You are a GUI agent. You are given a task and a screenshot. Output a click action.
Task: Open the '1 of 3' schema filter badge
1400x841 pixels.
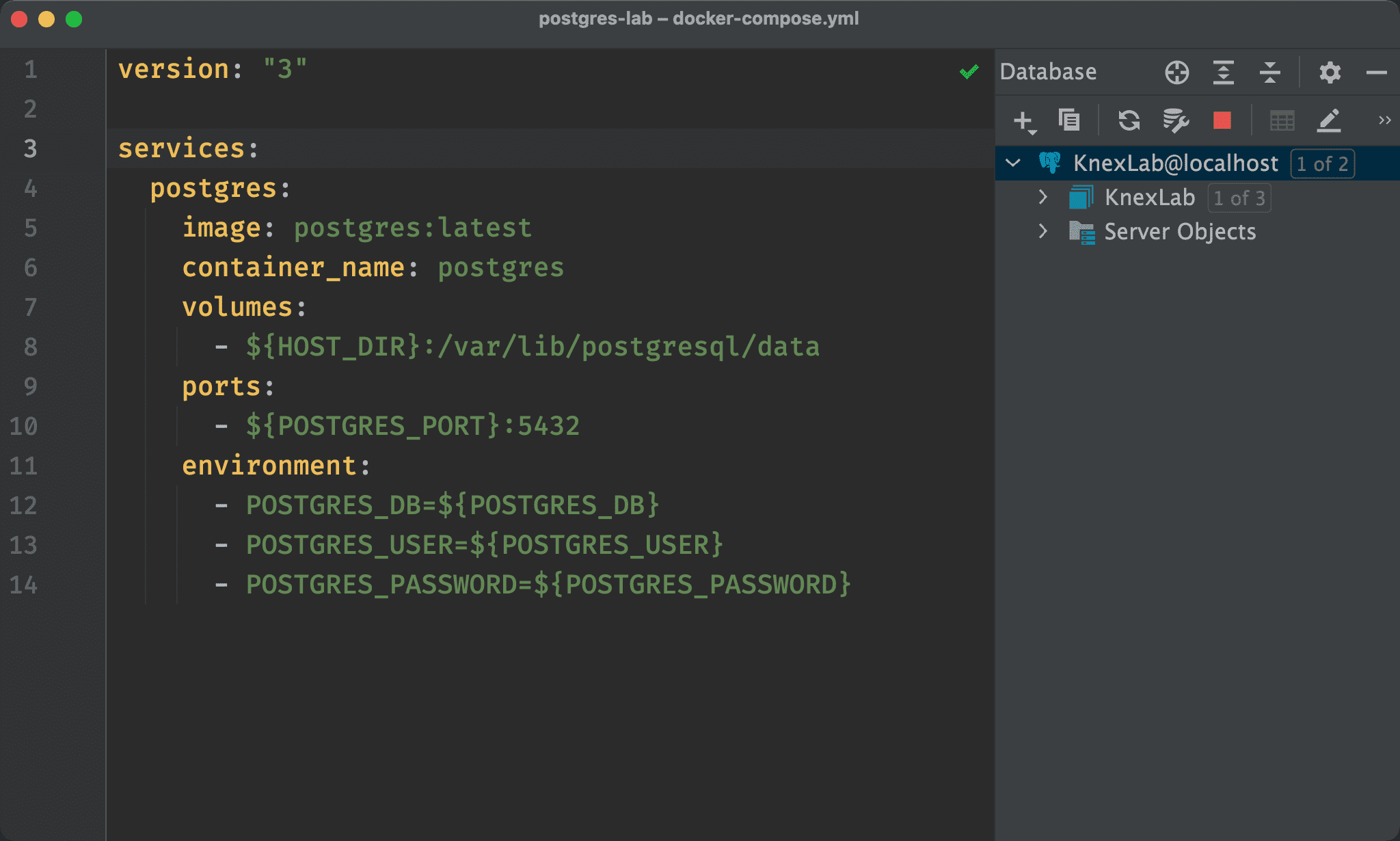point(1239,198)
